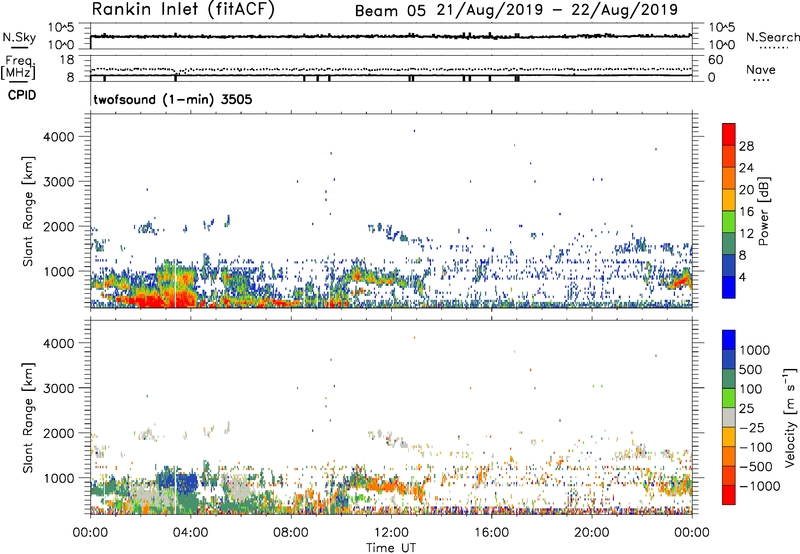This screenshot has height=554, width=800.
Task: Click the '1000' tick on the Velocity color bar
Action: [x=754, y=350]
